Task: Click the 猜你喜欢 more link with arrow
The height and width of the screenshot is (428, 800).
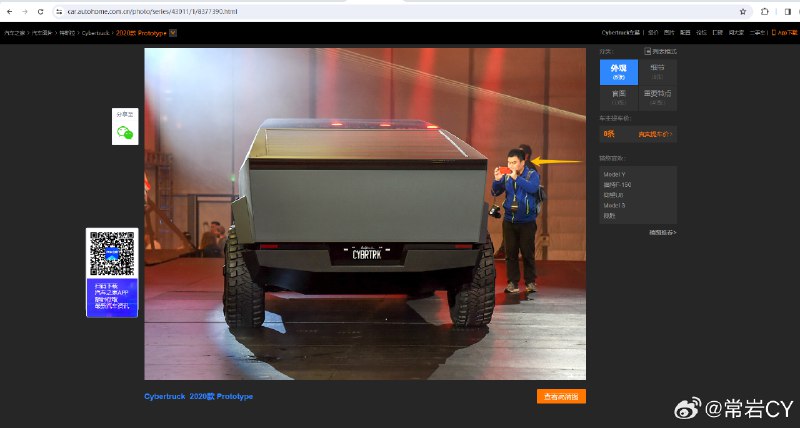Action: point(663,233)
